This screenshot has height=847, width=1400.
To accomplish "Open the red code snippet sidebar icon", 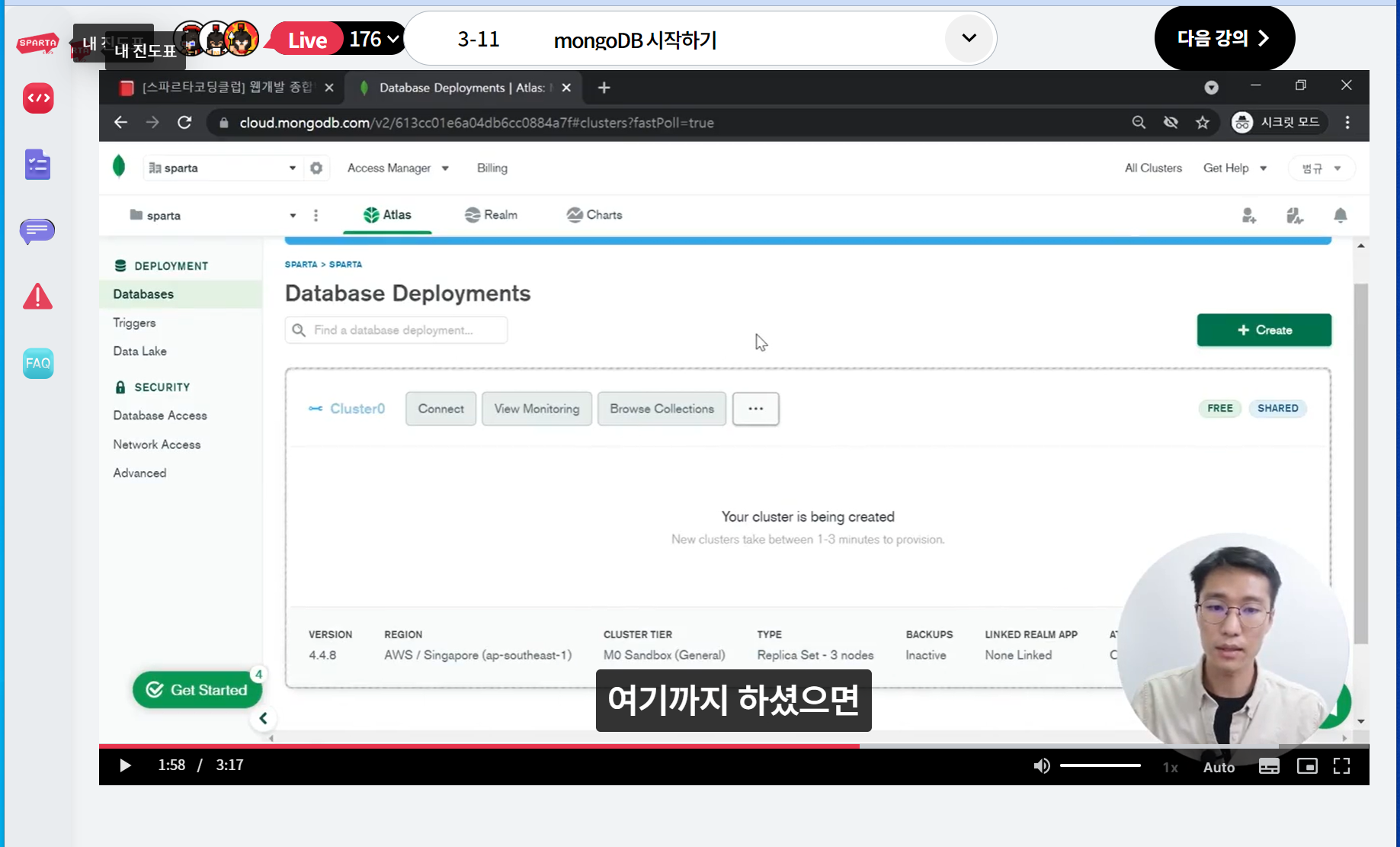I will click(x=38, y=98).
